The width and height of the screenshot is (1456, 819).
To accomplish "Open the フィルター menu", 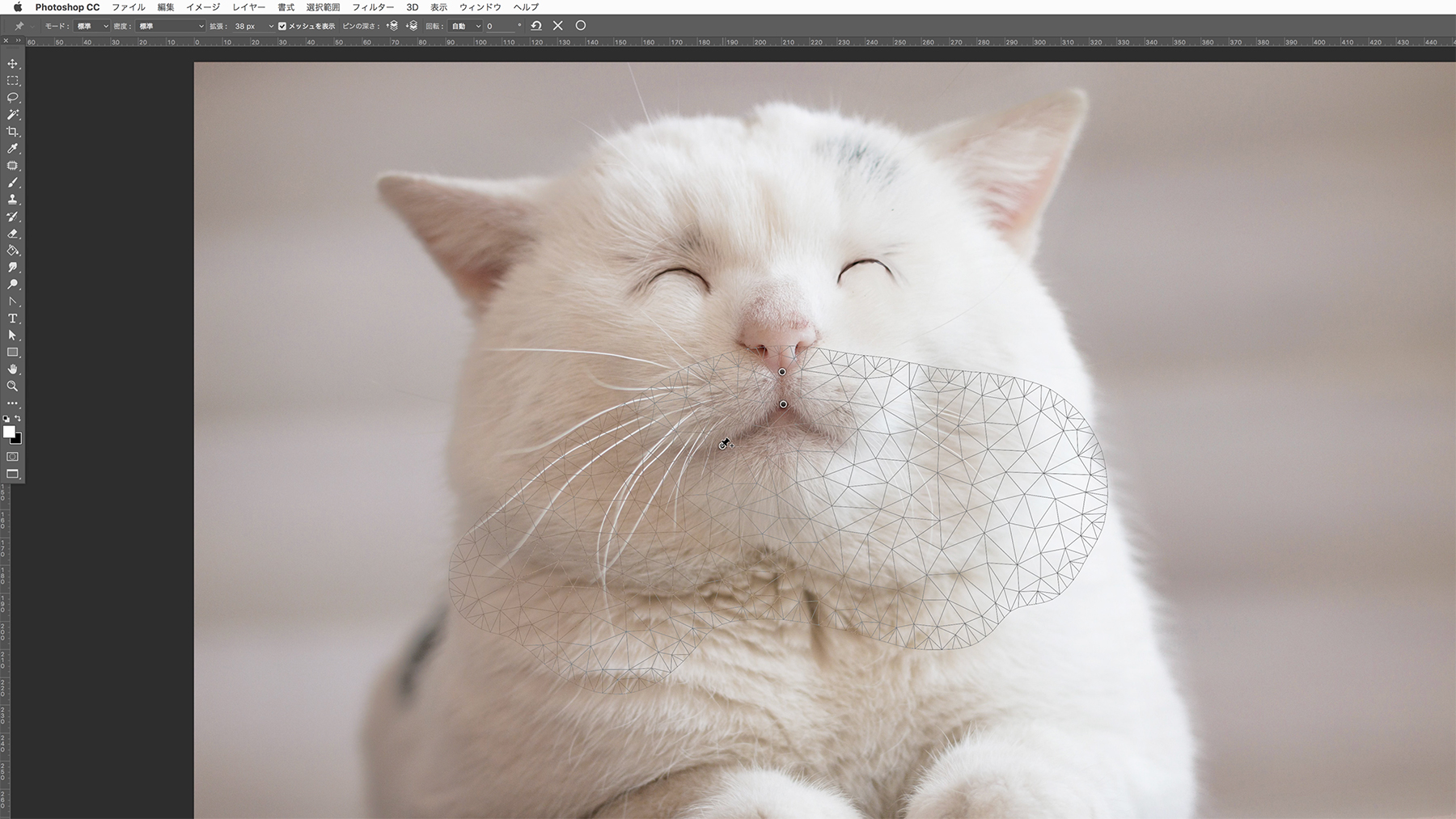I will [x=373, y=7].
